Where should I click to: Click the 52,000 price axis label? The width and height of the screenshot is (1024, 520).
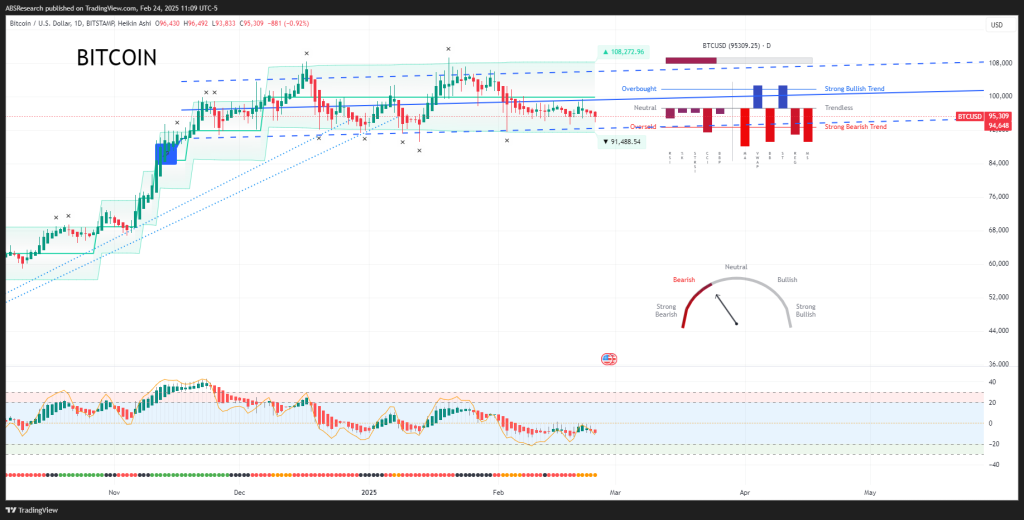999,297
